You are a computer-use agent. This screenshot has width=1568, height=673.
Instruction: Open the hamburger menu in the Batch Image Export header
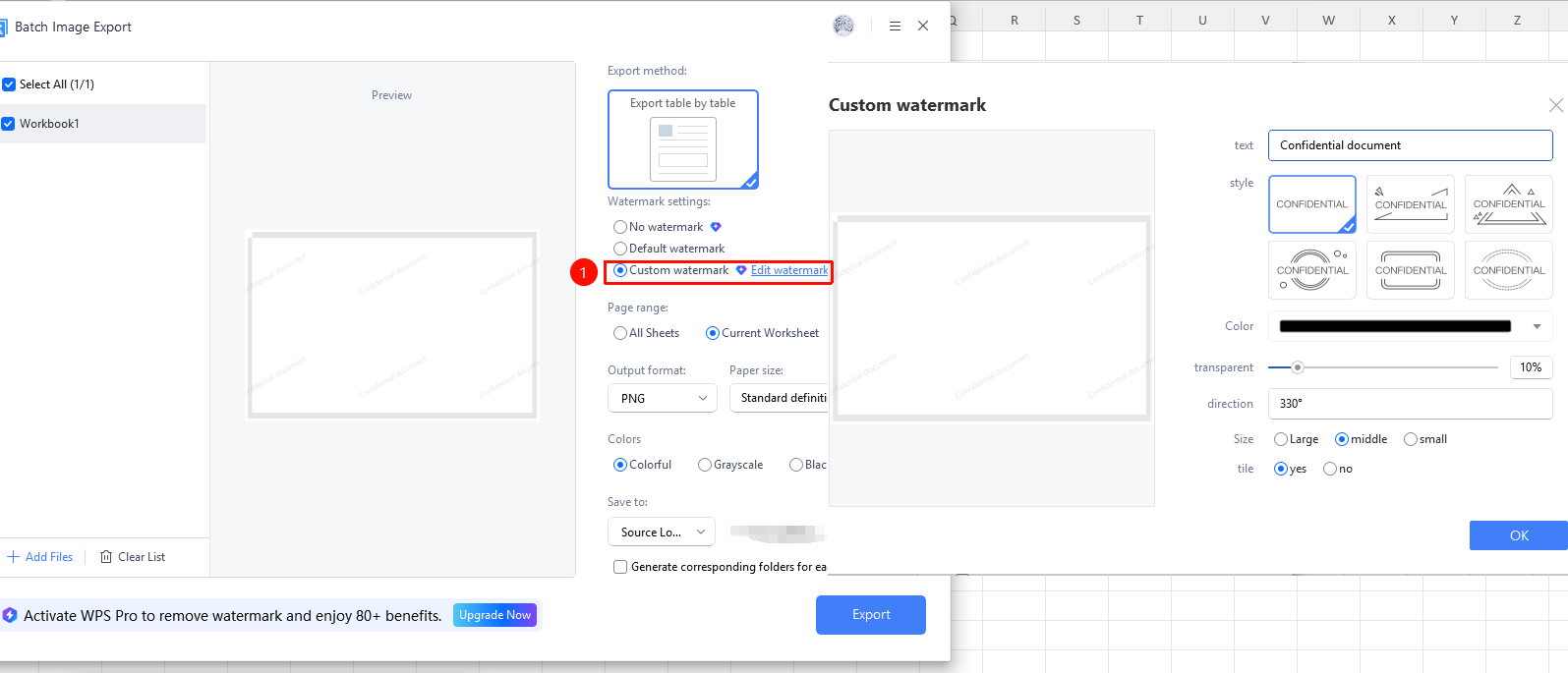[x=895, y=27]
